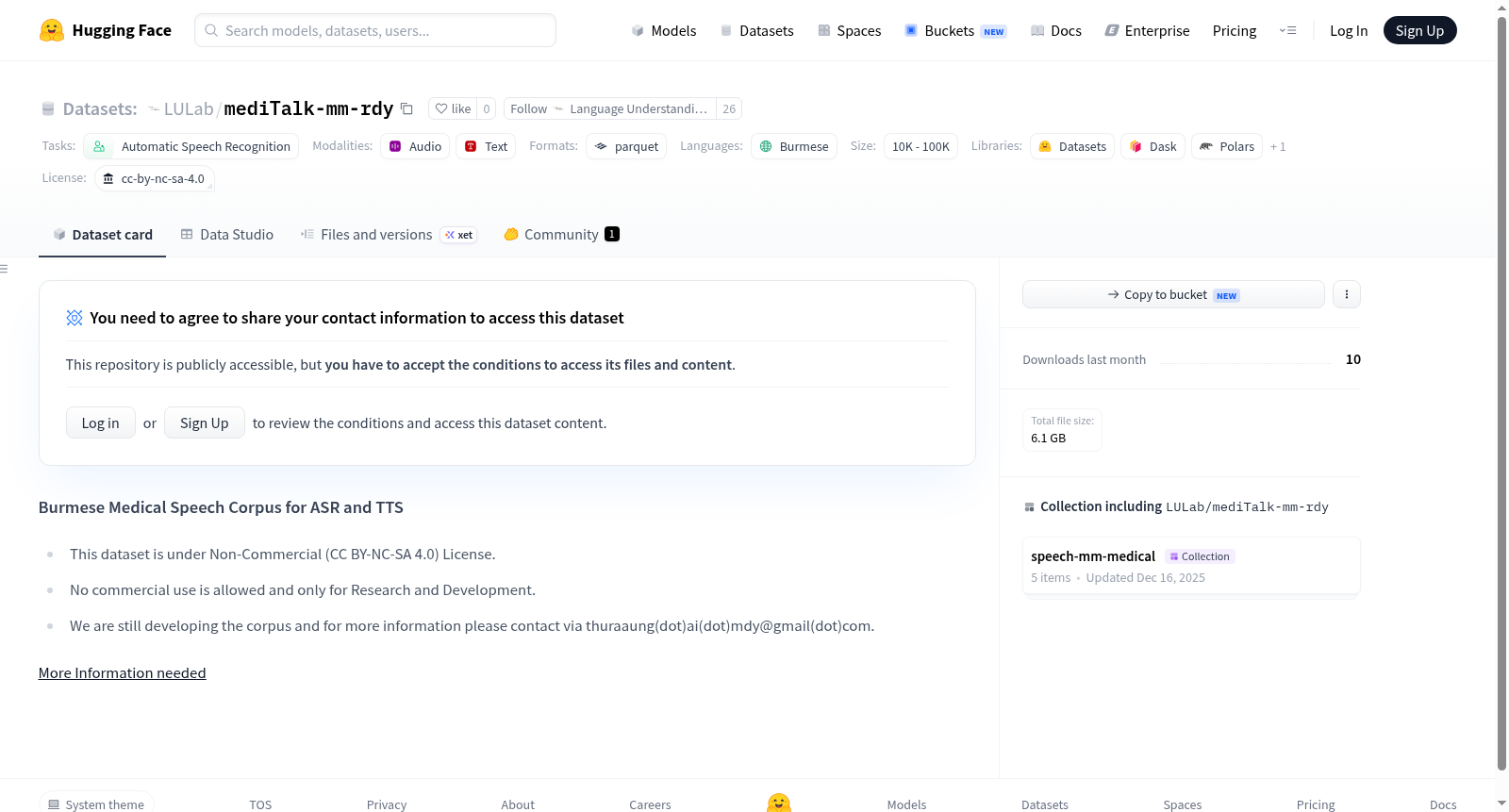Open the Docs footer link
Viewport: 1509px width, 812px height.
[x=1443, y=804]
